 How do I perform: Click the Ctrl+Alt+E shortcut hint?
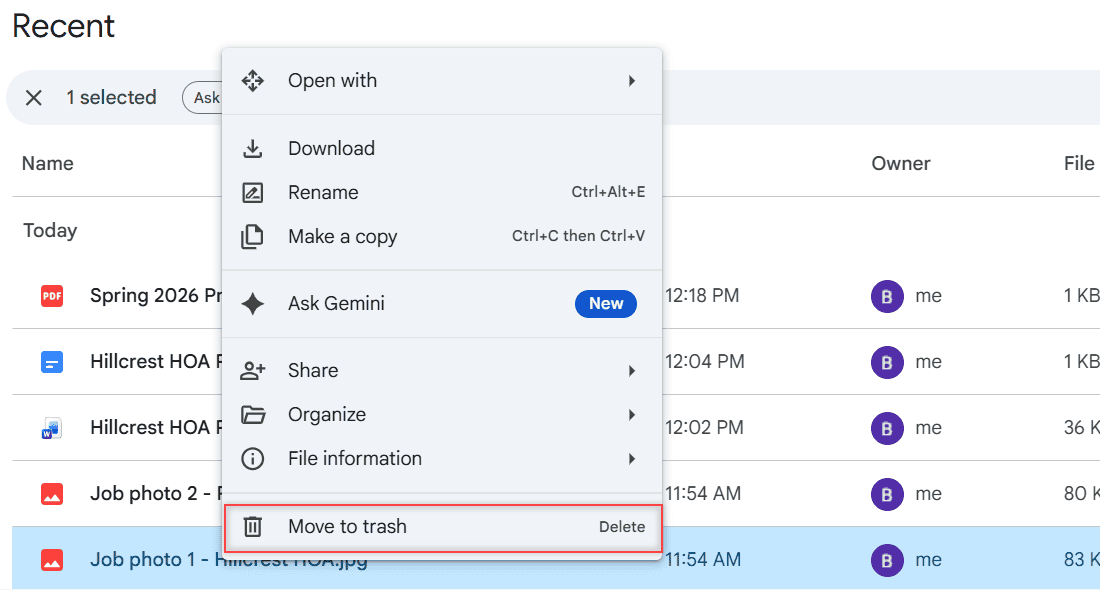click(x=608, y=192)
